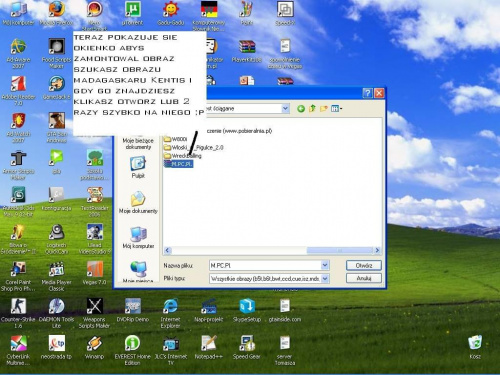This screenshot has width=500, height=375.
Task: Create a new folder via toolbar icon
Action: pos(324,108)
